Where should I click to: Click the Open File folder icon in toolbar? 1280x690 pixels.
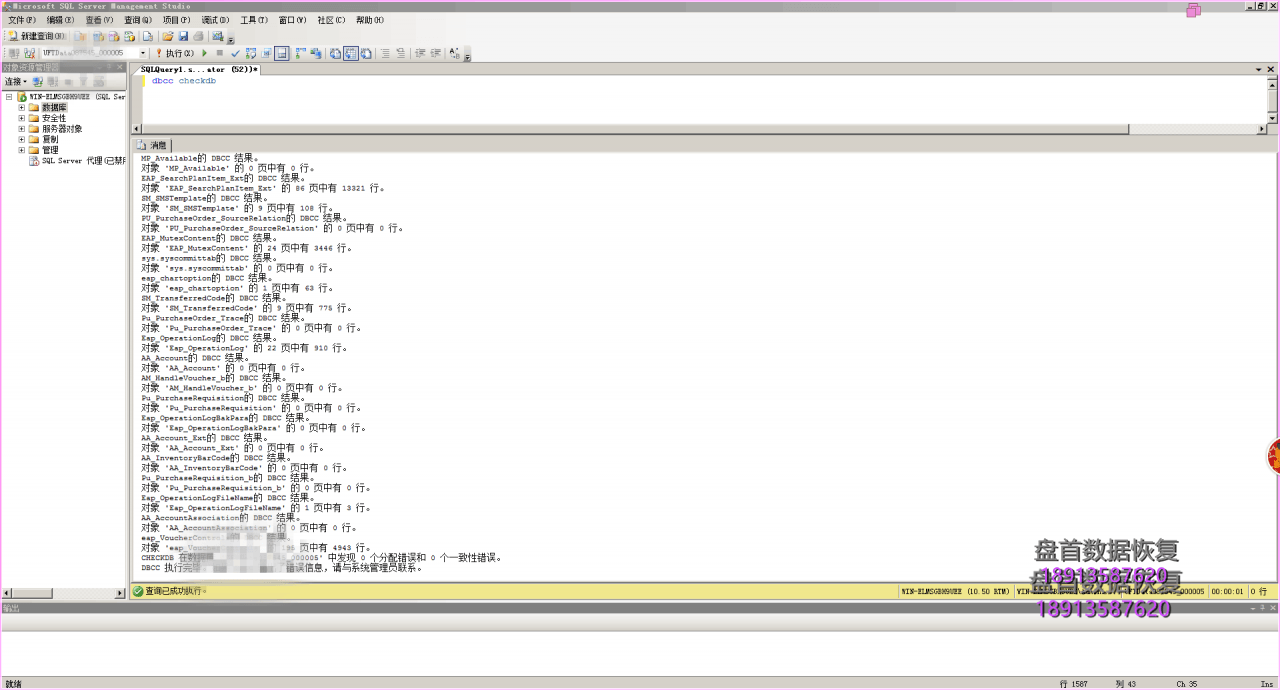click(168, 36)
